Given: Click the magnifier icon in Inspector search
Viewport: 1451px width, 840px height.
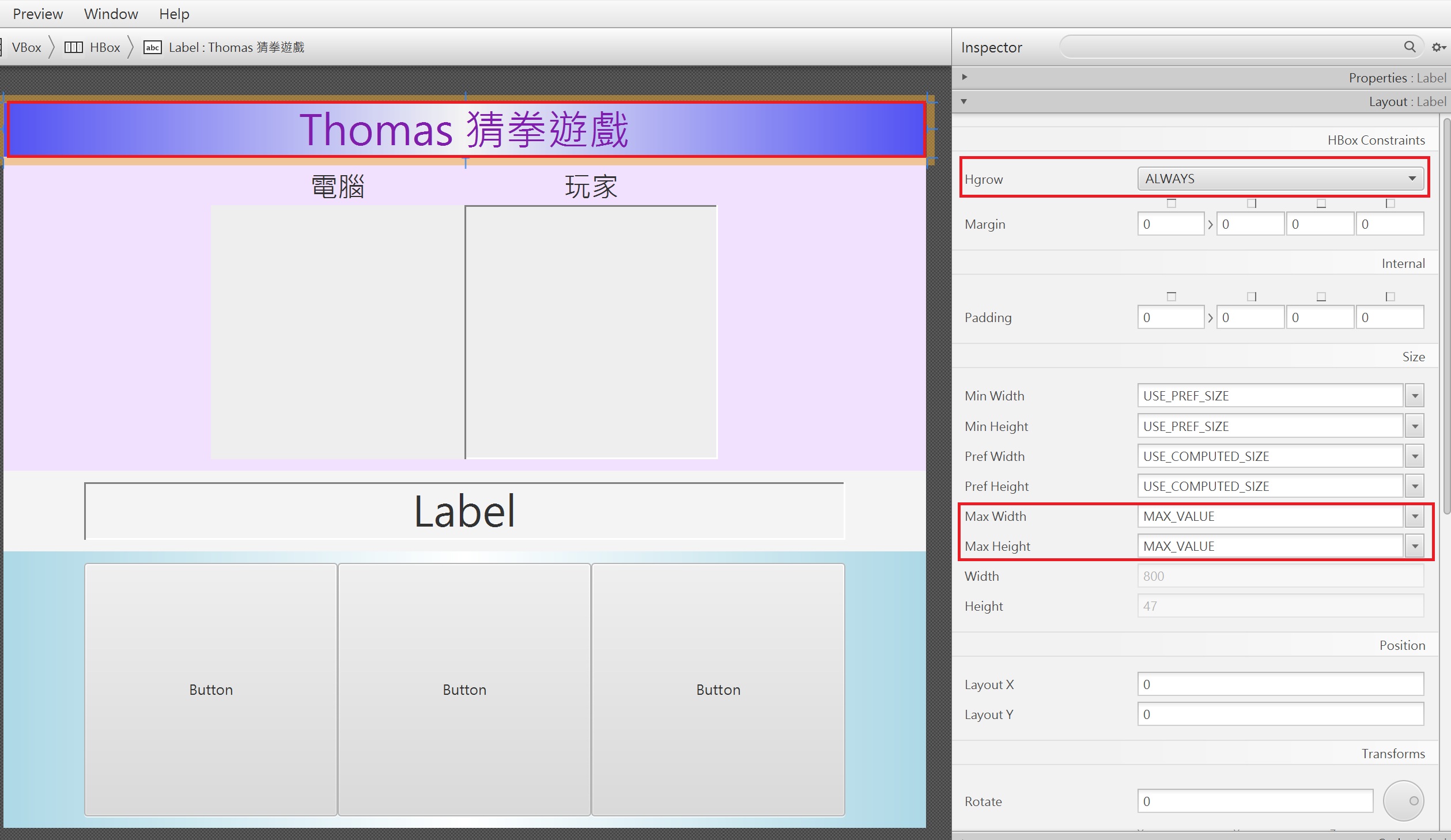Looking at the screenshot, I should tap(1410, 47).
